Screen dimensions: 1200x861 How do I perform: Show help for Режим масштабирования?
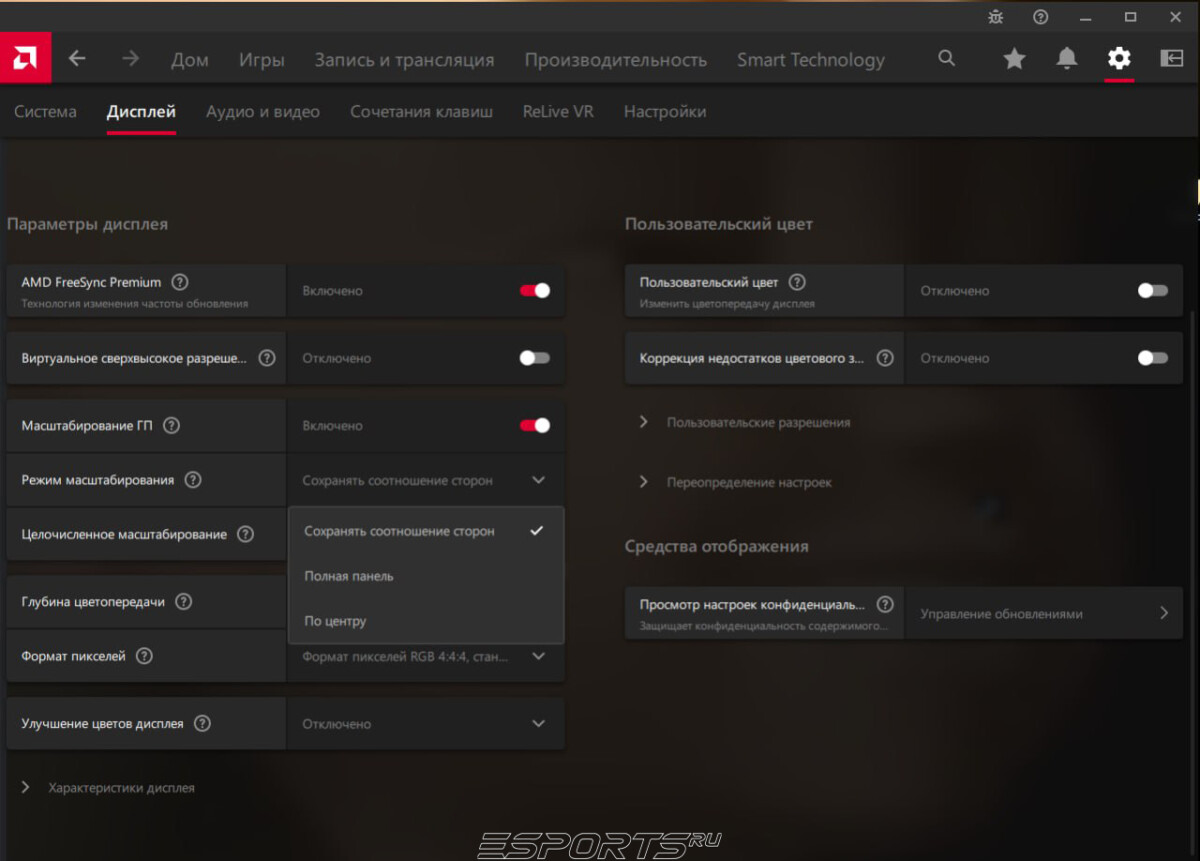click(193, 480)
